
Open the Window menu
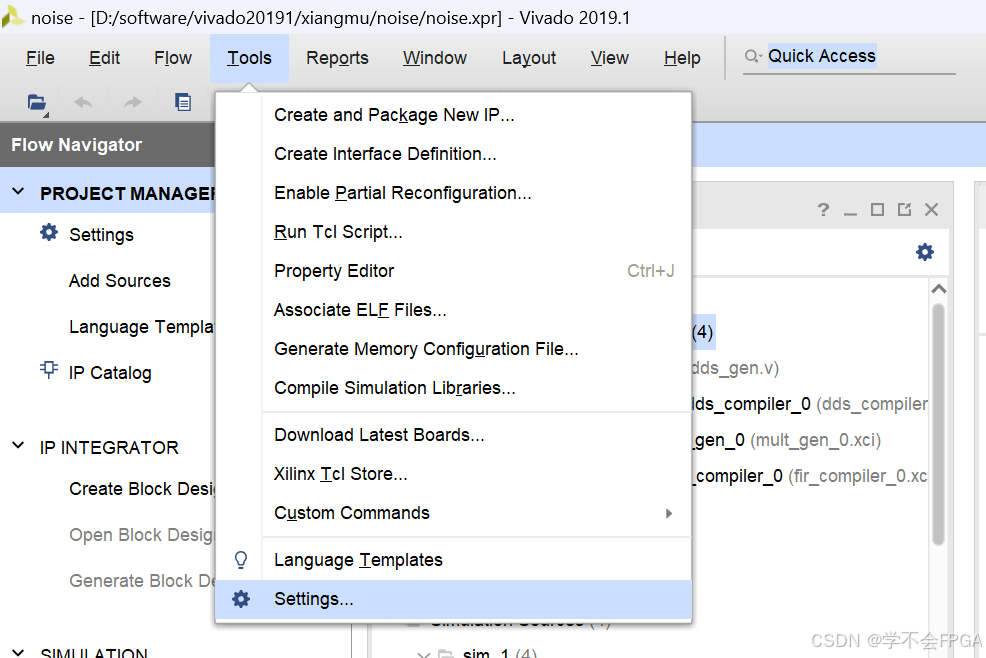click(435, 58)
